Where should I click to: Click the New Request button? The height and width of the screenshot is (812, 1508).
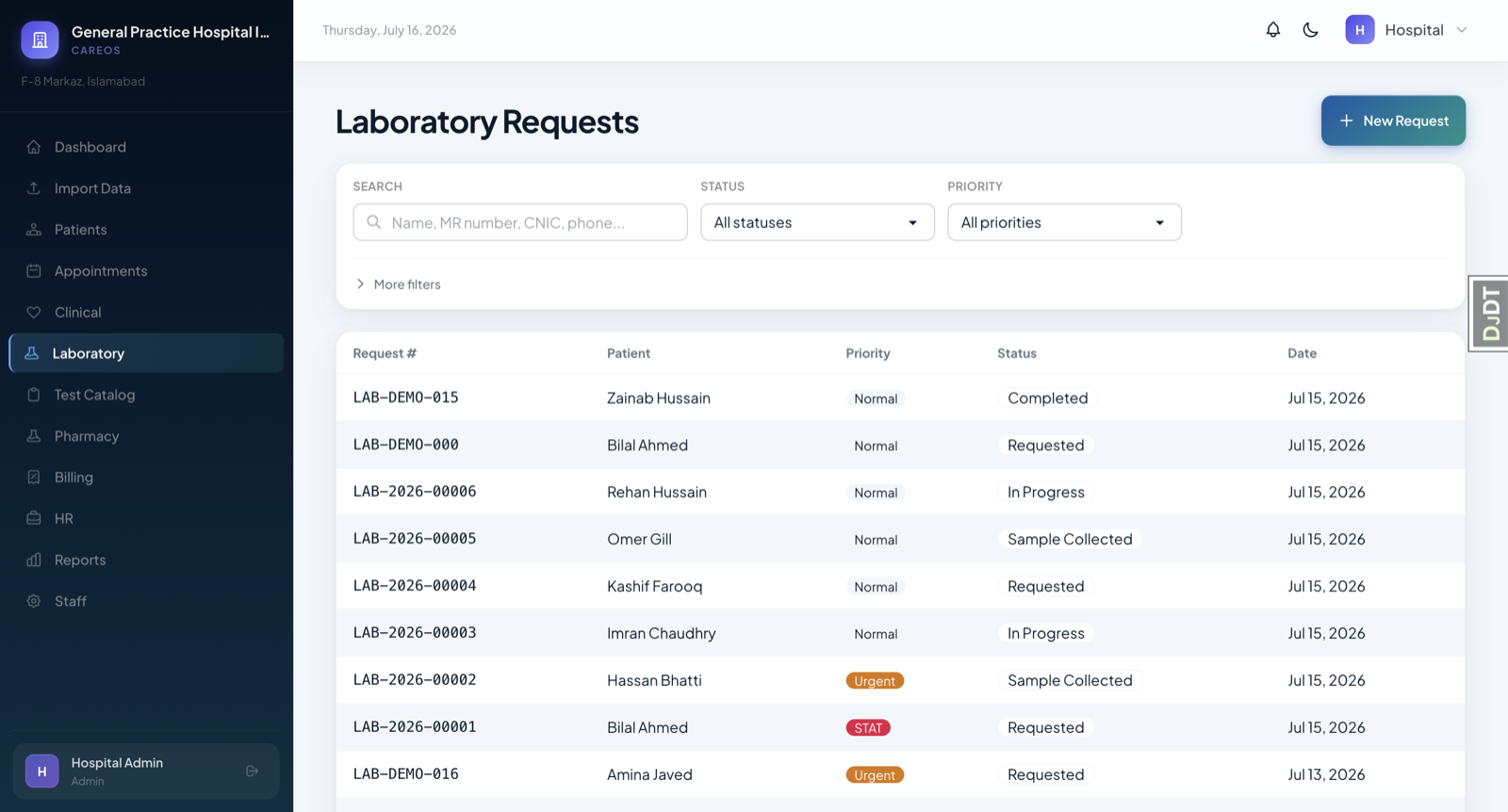point(1393,121)
